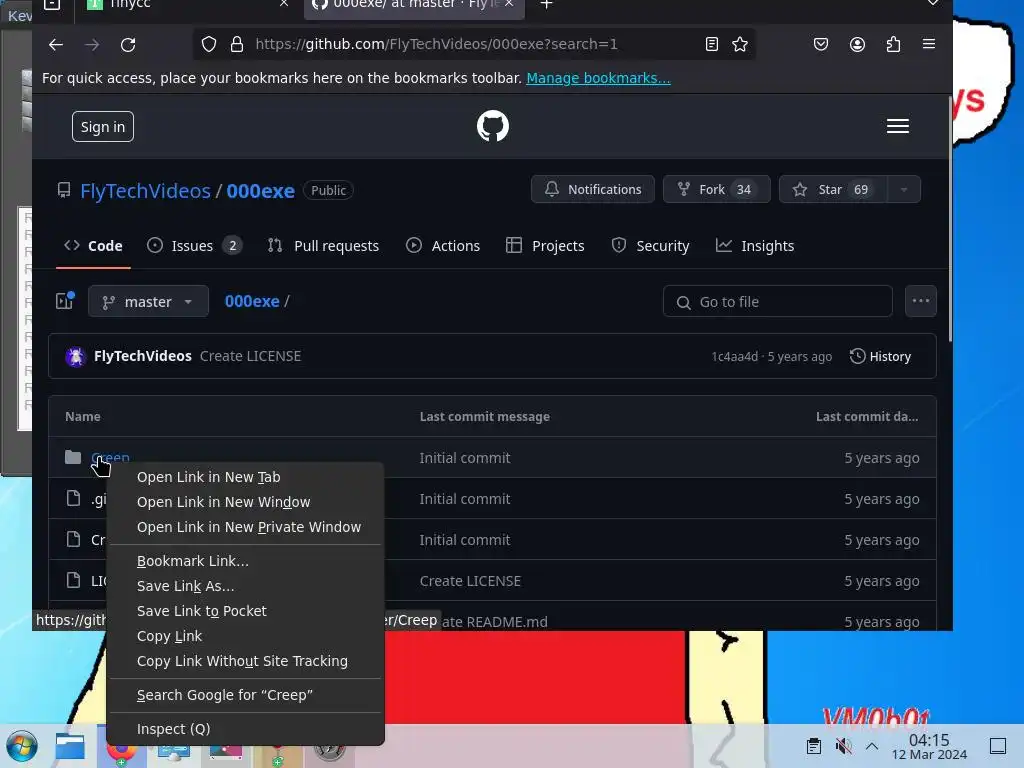View commit History
1024x768 pixels.
[880, 357]
